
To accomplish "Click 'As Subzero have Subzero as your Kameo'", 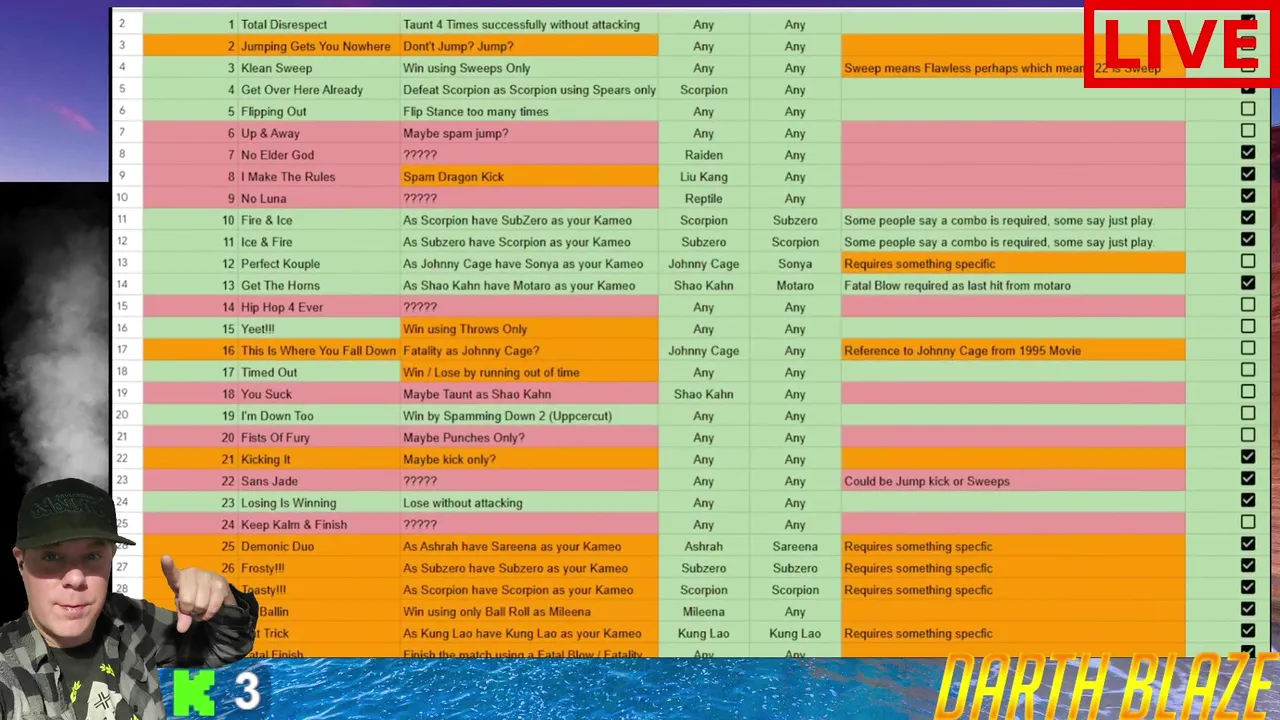I will pyautogui.click(x=529, y=568).
